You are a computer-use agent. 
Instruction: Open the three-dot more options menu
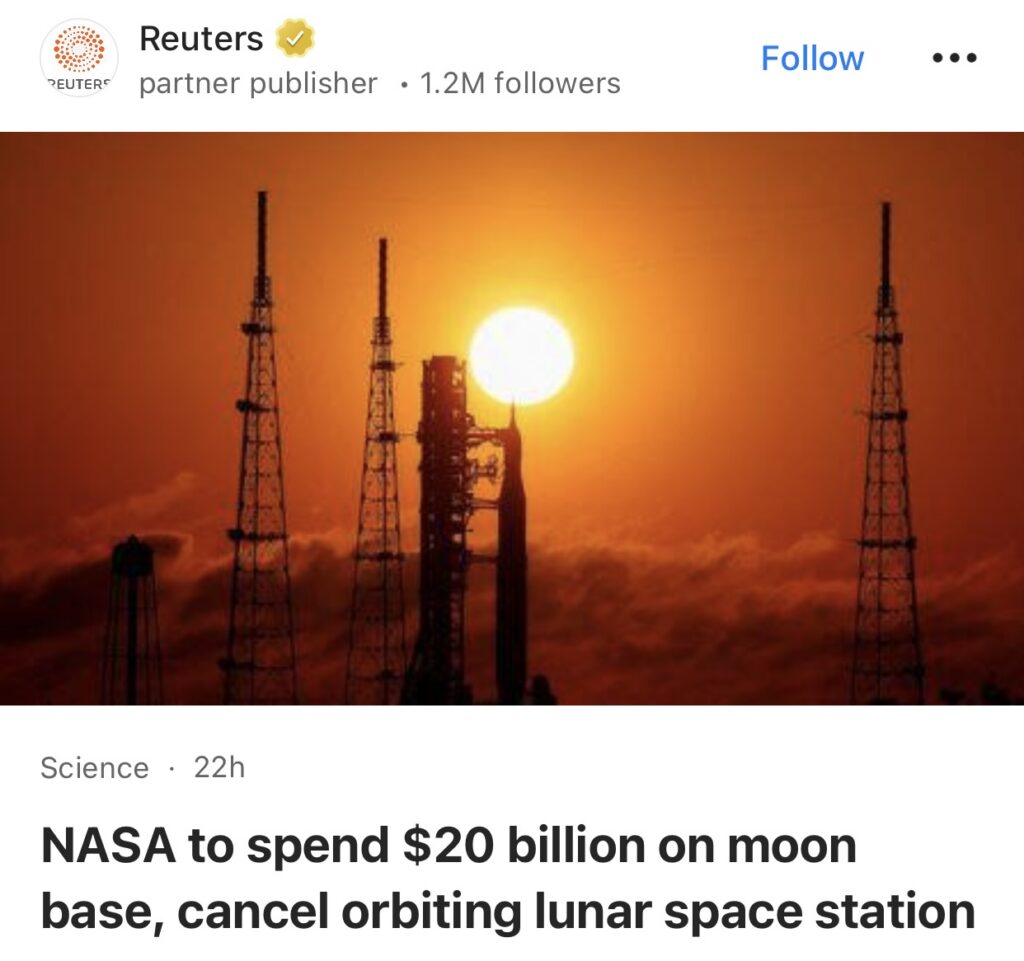(952, 58)
